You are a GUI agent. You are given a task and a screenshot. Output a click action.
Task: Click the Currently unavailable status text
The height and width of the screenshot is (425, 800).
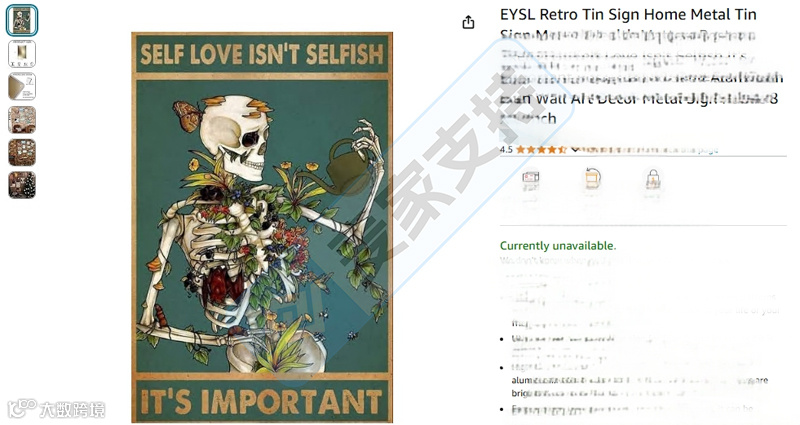coord(558,245)
